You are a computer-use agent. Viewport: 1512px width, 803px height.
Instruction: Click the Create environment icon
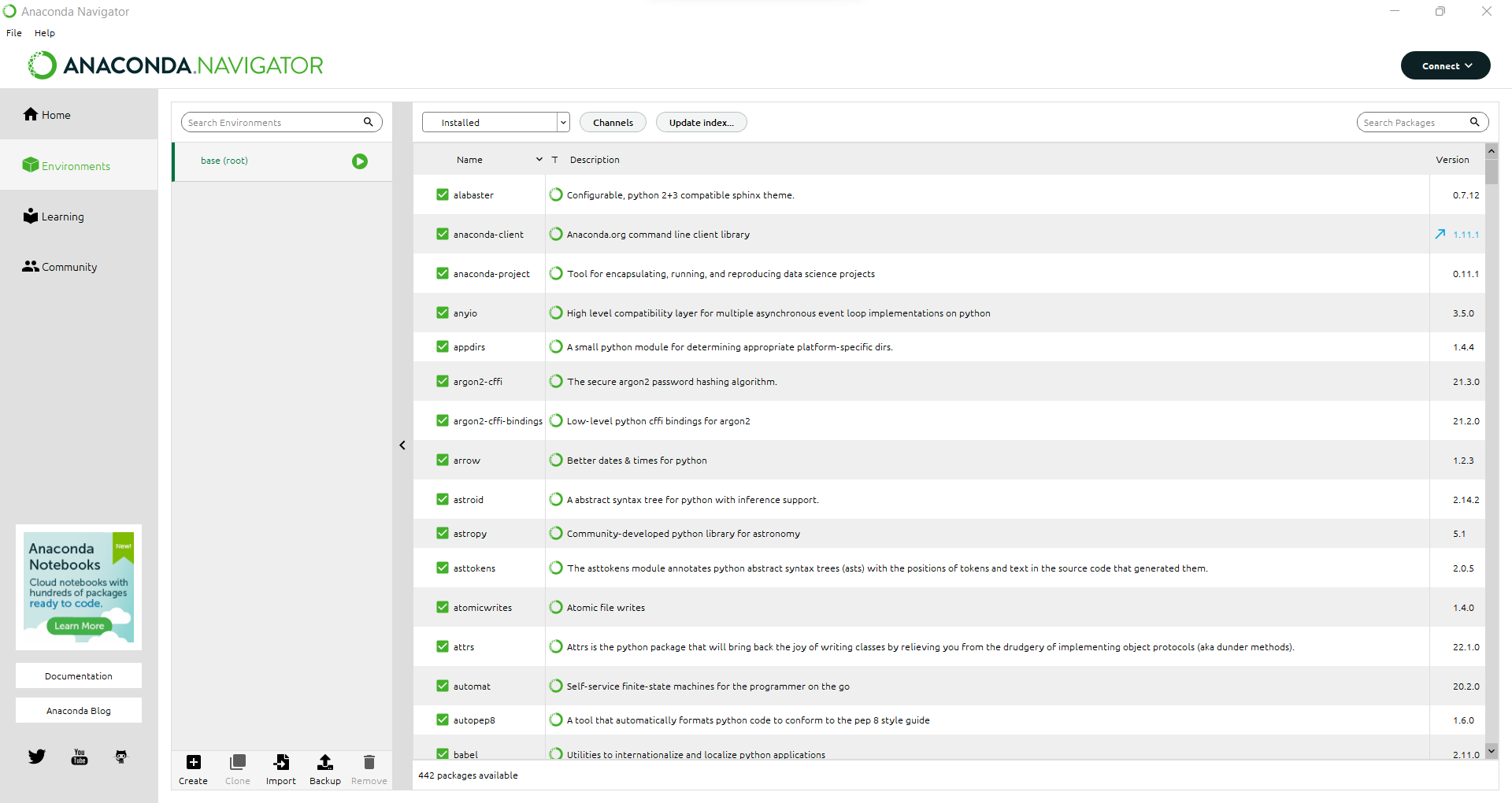[x=193, y=762]
